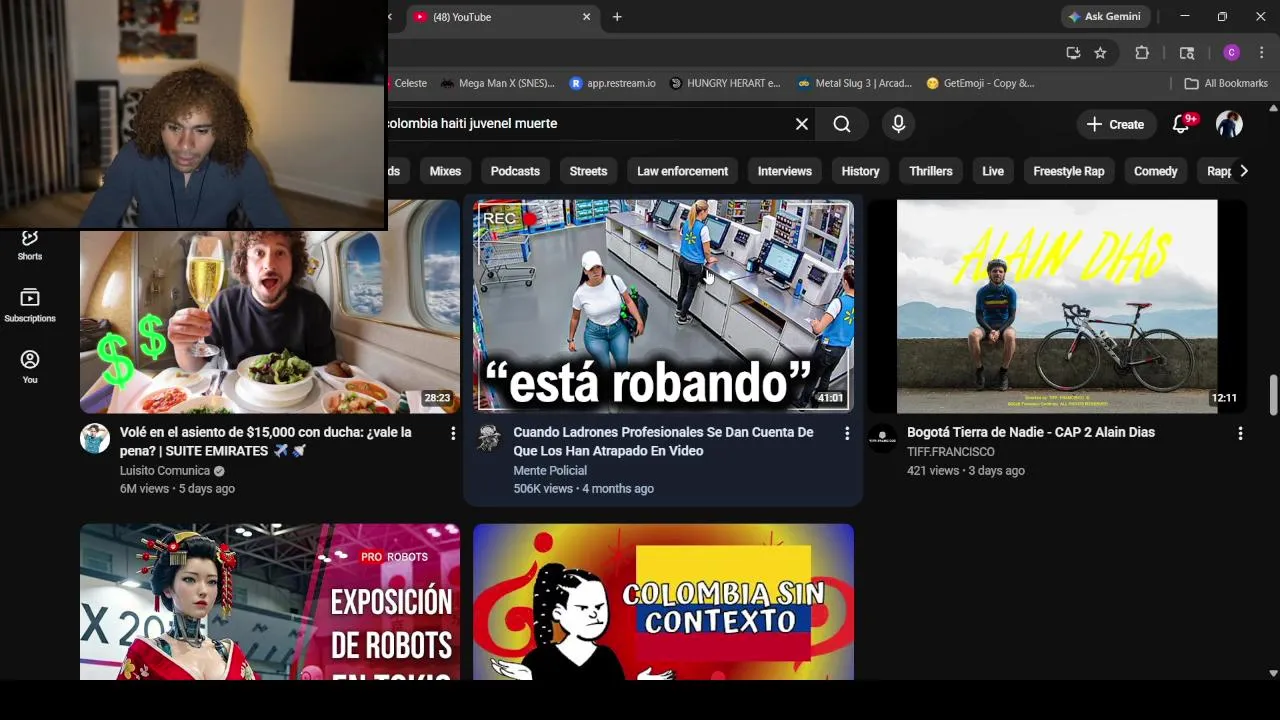The width and height of the screenshot is (1280, 720).
Task: Open title "Cuando Ladrones Profesionales Se Dan Cuenta"
Action: (663, 442)
